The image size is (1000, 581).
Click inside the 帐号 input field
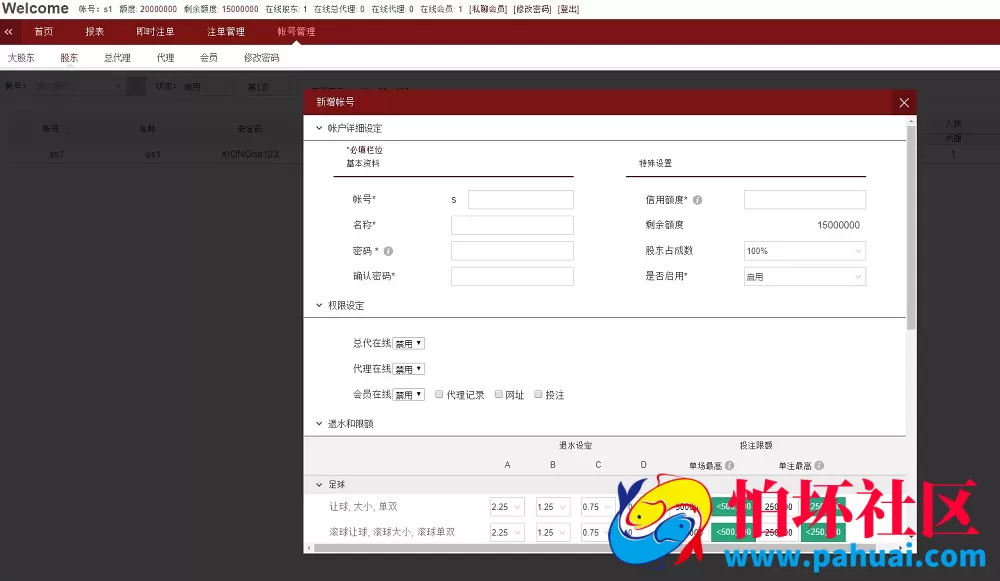[x=520, y=199]
